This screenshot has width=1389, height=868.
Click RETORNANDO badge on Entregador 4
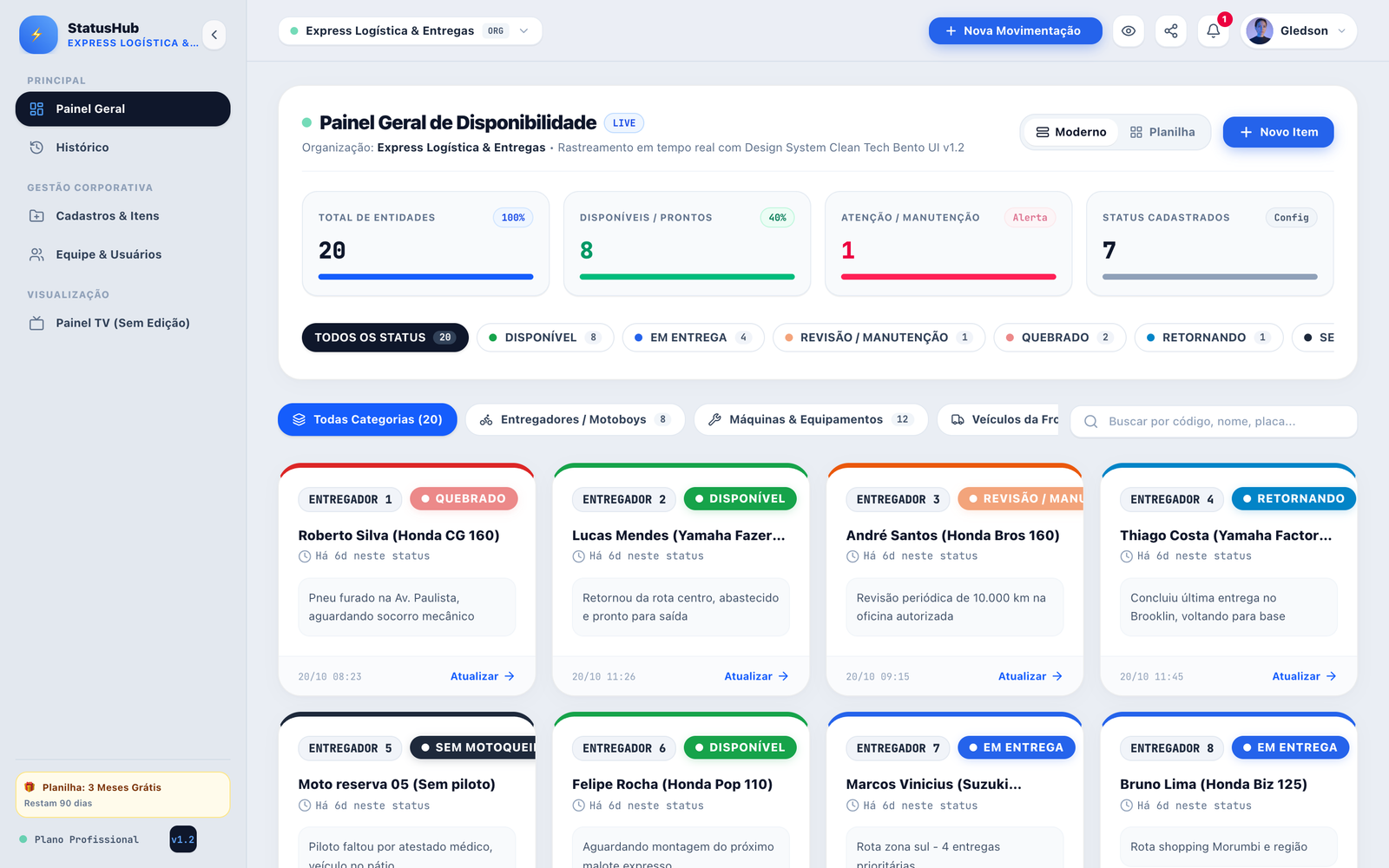1294,499
